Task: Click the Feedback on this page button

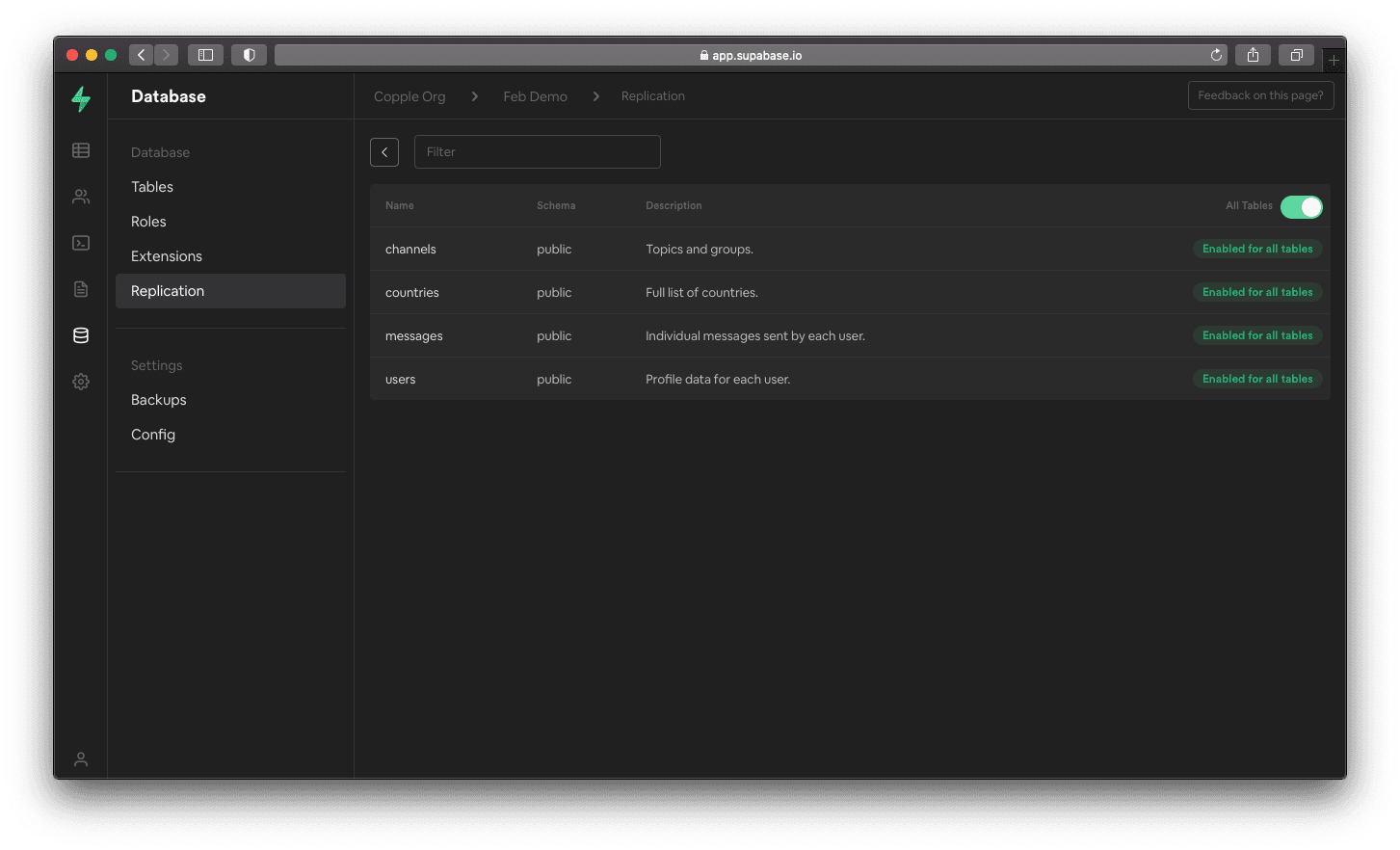Action: [1260, 95]
